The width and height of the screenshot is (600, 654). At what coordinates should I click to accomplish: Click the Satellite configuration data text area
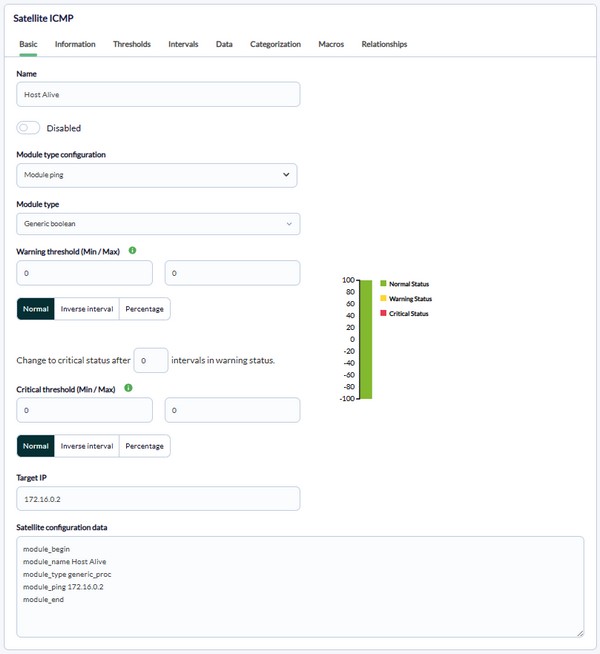pos(300,587)
